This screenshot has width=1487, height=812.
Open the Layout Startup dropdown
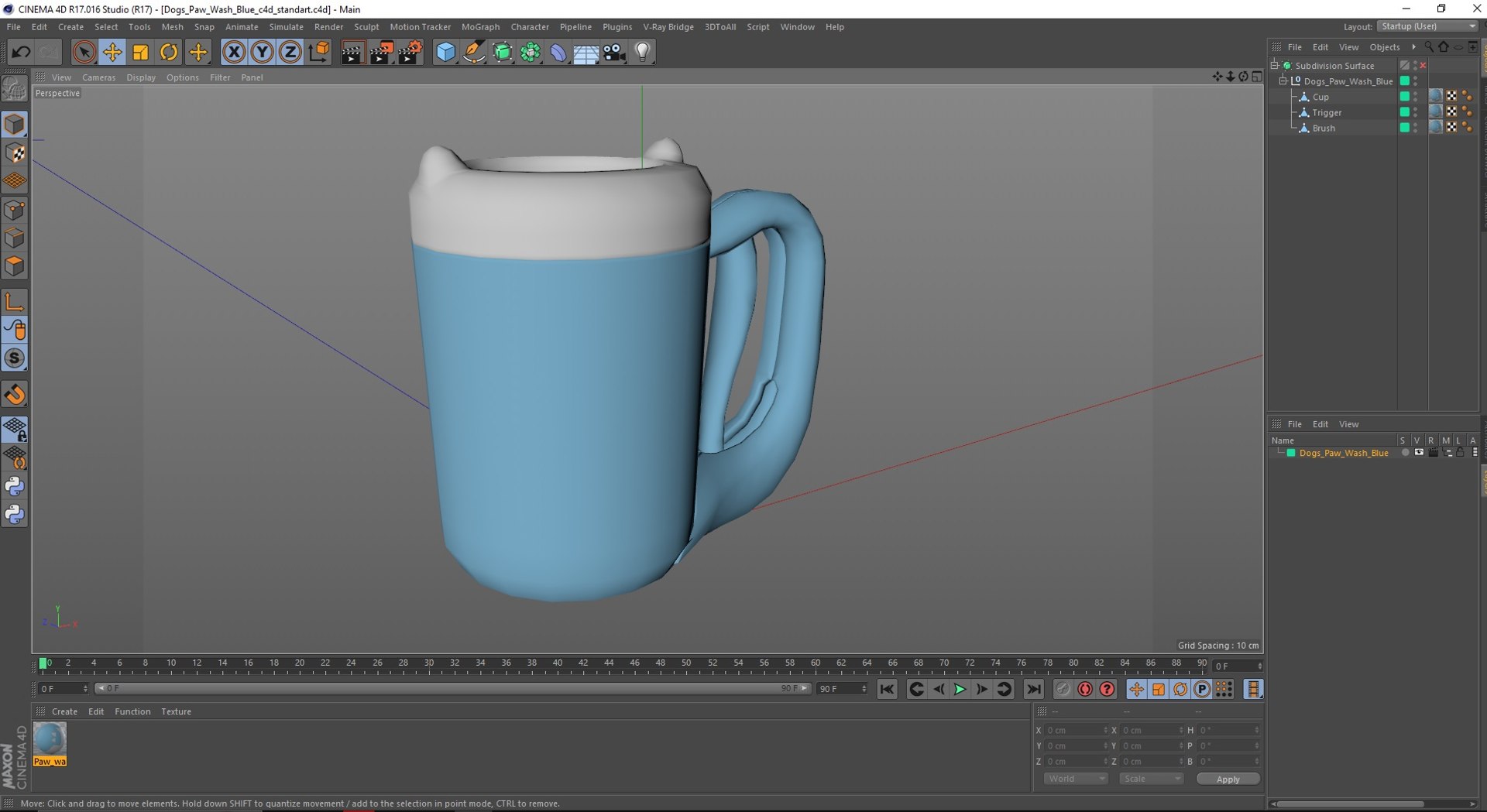click(x=1427, y=26)
